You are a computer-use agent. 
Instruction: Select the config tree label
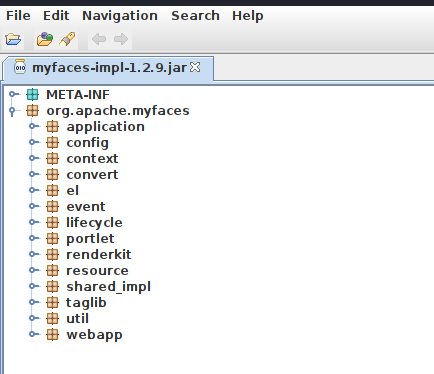point(87,143)
